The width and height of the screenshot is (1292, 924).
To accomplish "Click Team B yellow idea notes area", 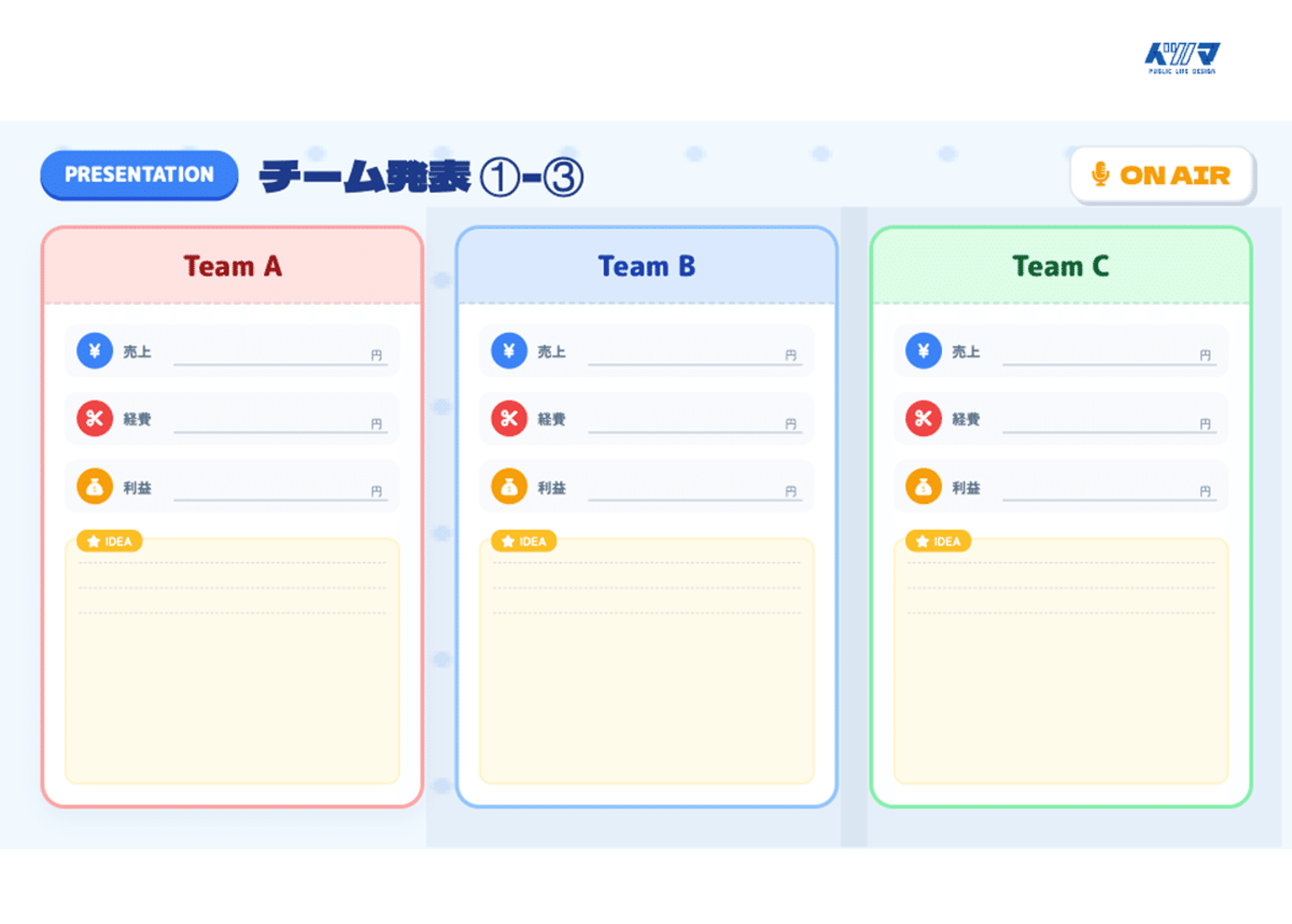I will click(x=647, y=682).
